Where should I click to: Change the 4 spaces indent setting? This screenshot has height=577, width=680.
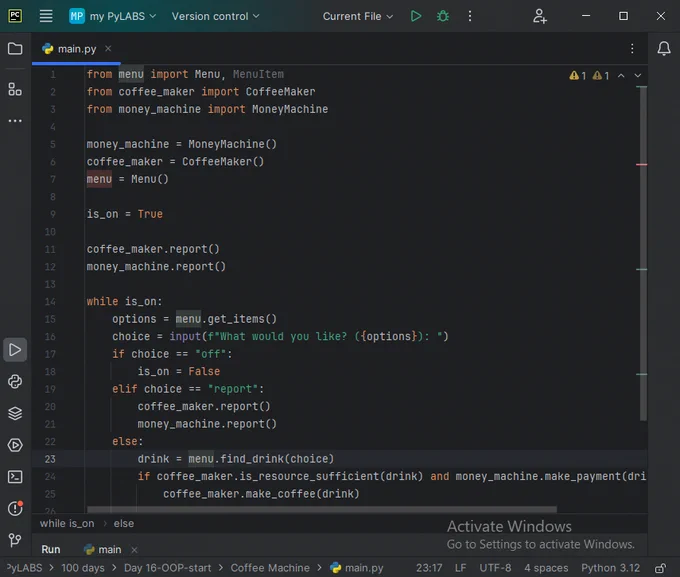pyautogui.click(x=546, y=568)
